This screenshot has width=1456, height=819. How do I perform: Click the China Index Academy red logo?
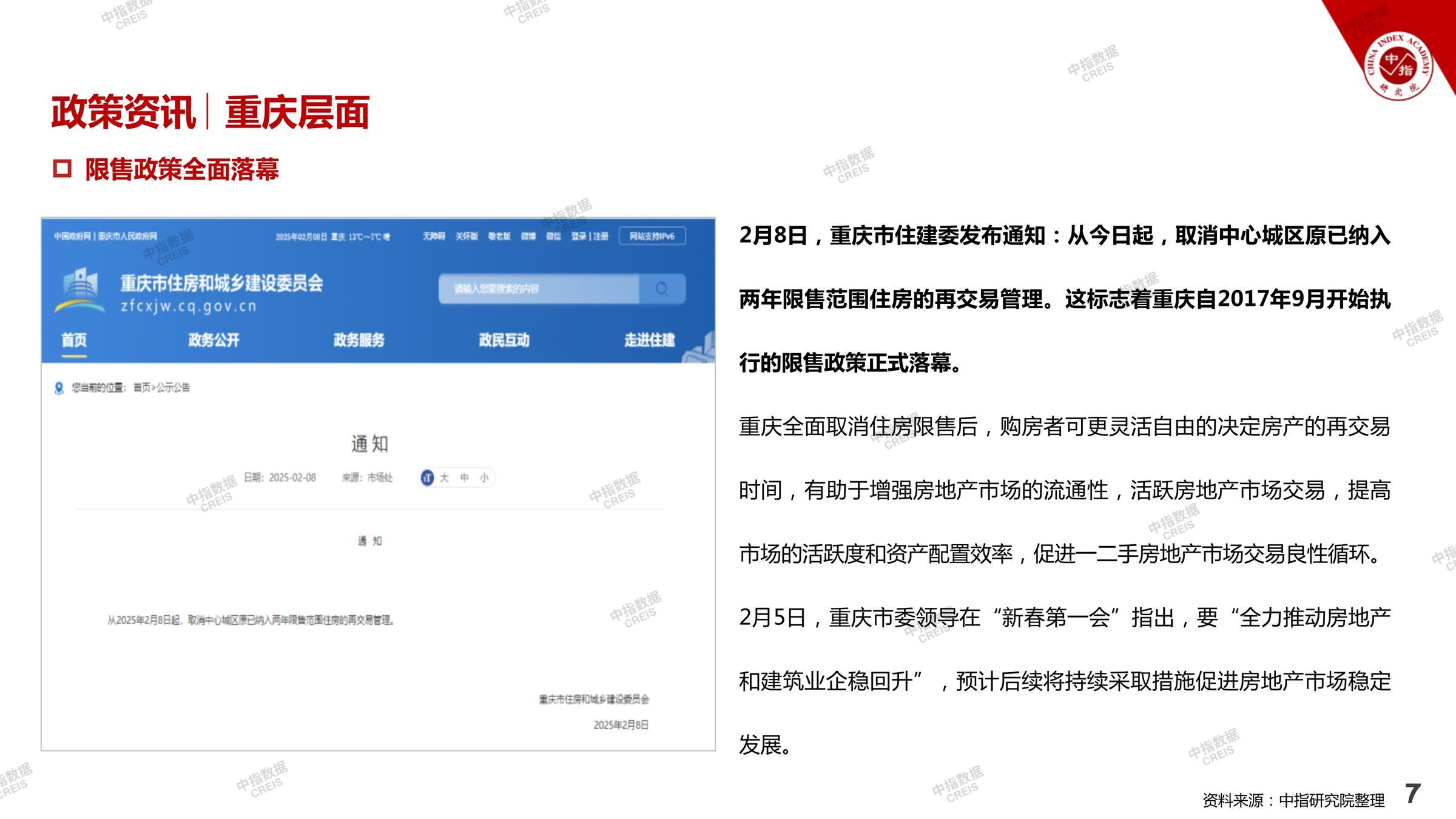1398,66
